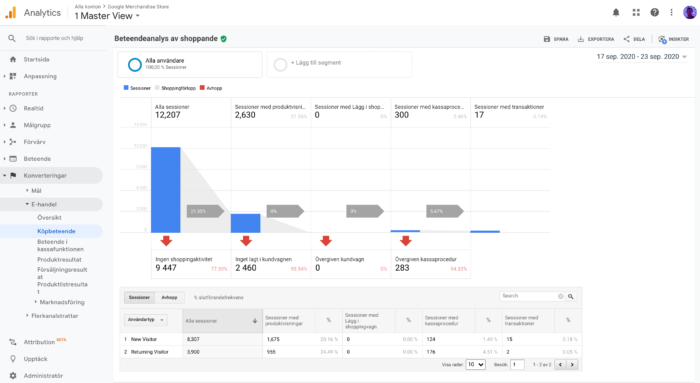Open the help question mark icon
The height and width of the screenshot is (383, 700).
point(654,12)
